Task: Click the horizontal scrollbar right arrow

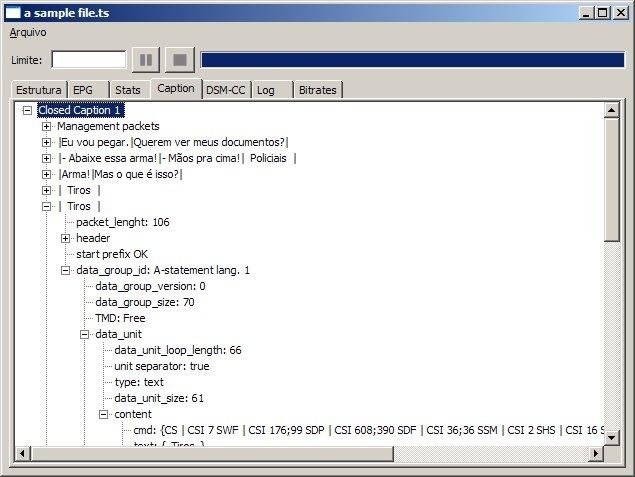Action: [595, 454]
